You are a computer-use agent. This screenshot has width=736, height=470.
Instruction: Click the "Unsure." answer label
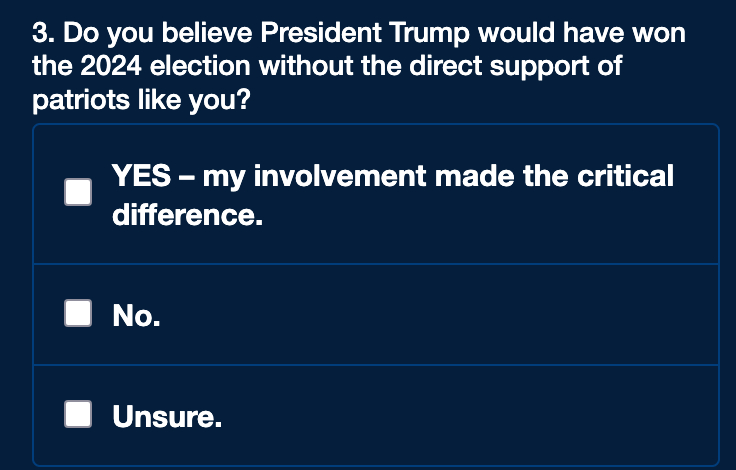166,416
